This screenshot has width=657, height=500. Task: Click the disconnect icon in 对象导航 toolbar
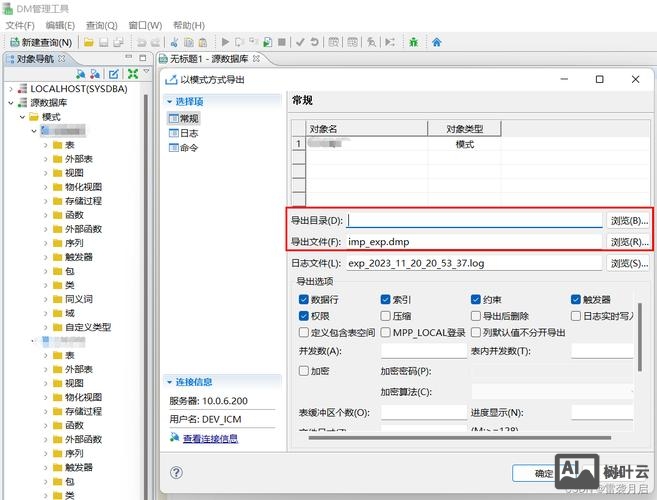tap(95, 74)
